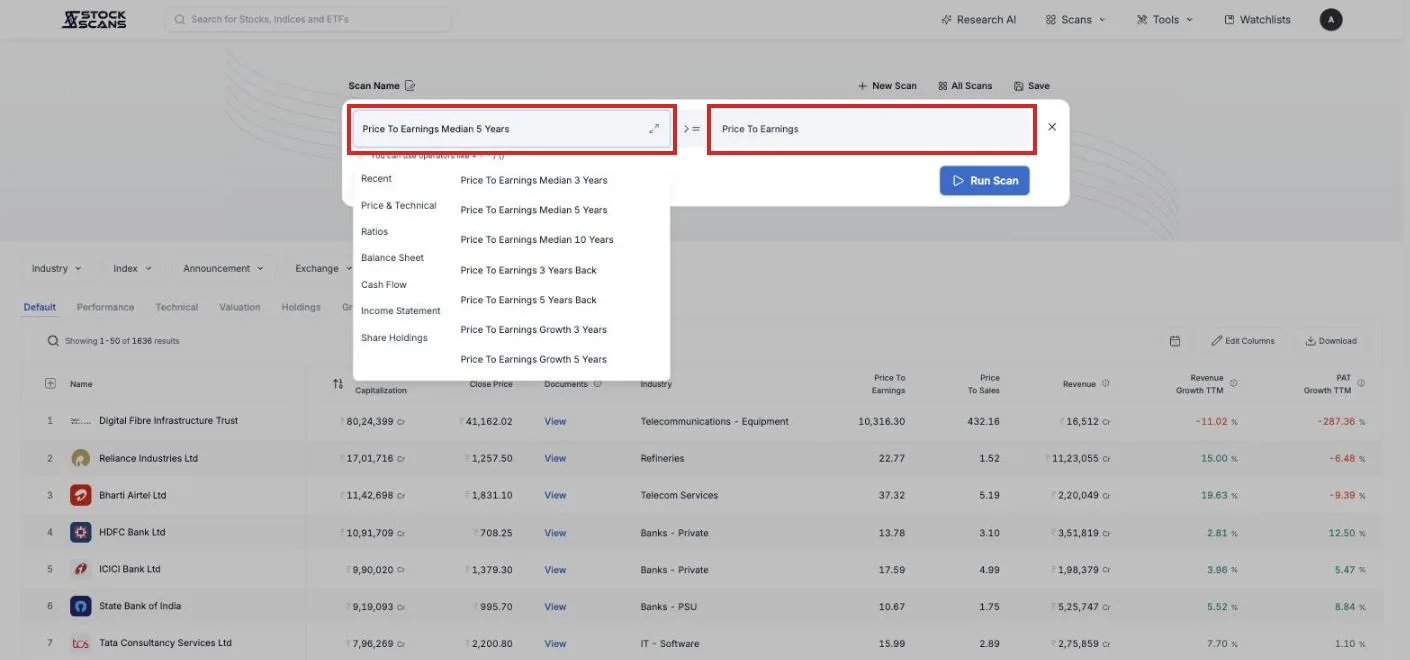Open Research AI
This screenshot has height=660, width=1410.
[979, 19]
